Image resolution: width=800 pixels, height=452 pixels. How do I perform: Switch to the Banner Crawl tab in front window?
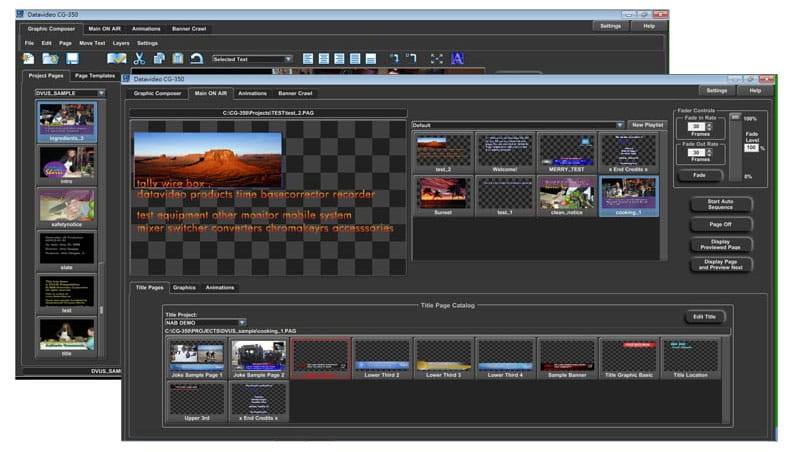pyautogui.click(x=294, y=93)
